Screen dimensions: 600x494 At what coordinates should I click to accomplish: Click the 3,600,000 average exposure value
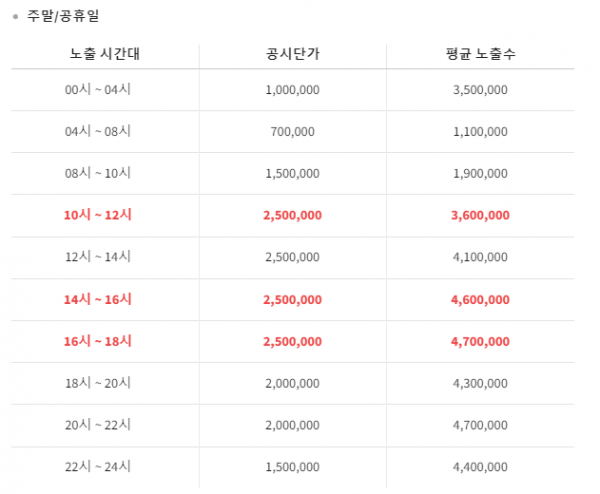(480, 215)
